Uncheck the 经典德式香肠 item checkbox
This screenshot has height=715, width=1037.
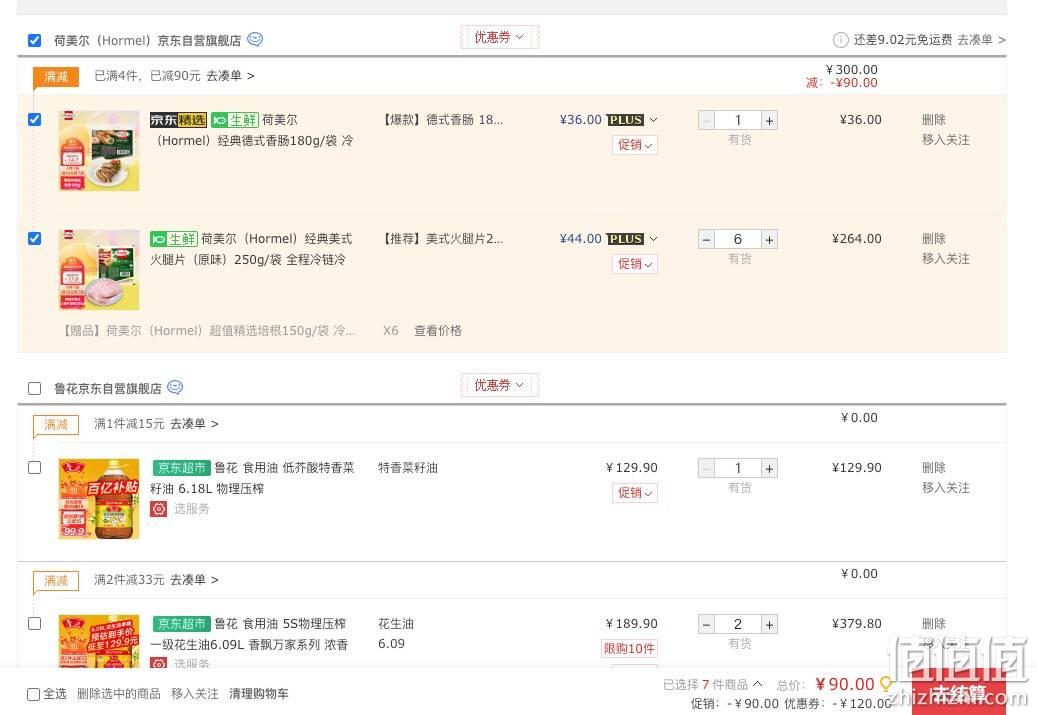point(34,120)
